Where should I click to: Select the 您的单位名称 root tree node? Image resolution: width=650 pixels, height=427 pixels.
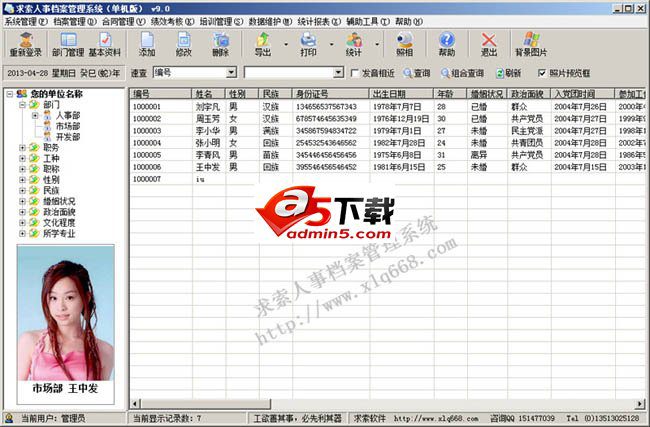tap(56, 94)
